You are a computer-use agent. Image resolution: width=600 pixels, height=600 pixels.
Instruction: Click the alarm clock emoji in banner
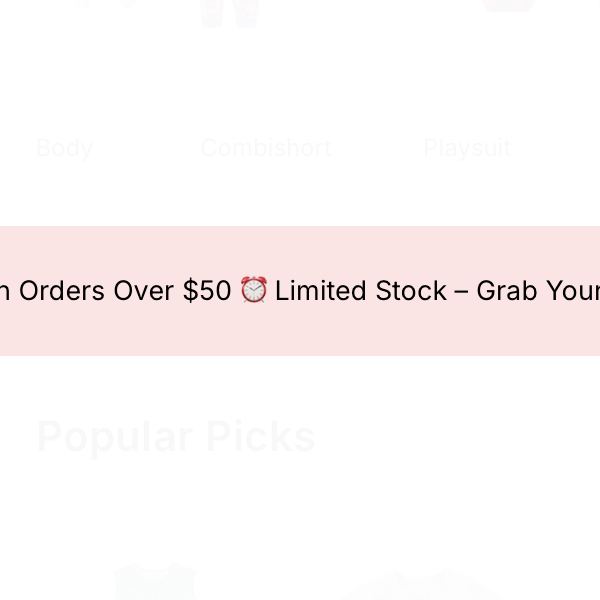(x=254, y=290)
